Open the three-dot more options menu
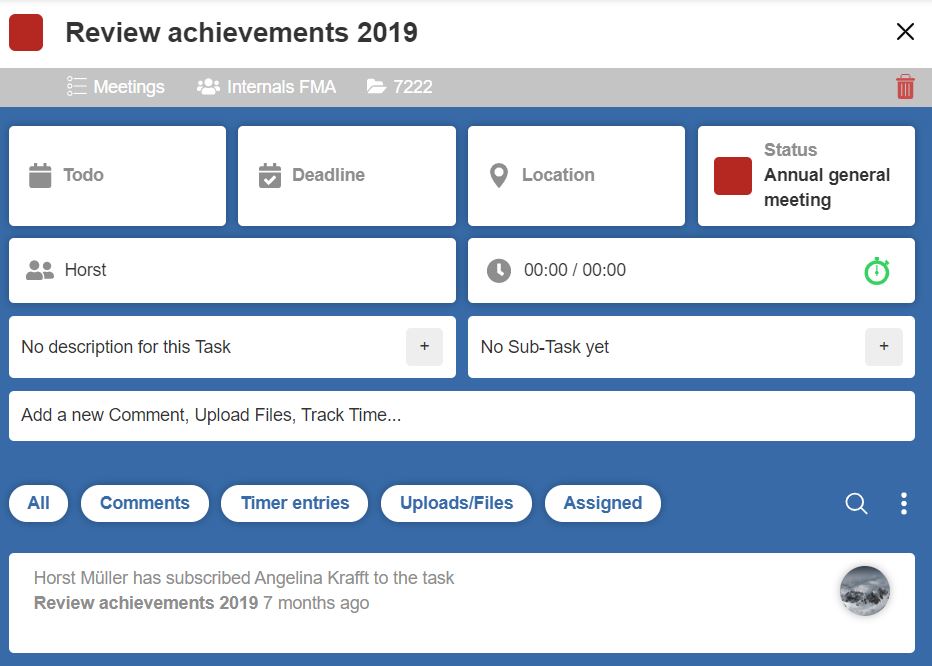This screenshot has height=666, width=932. pyautogui.click(x=903, y=503)
